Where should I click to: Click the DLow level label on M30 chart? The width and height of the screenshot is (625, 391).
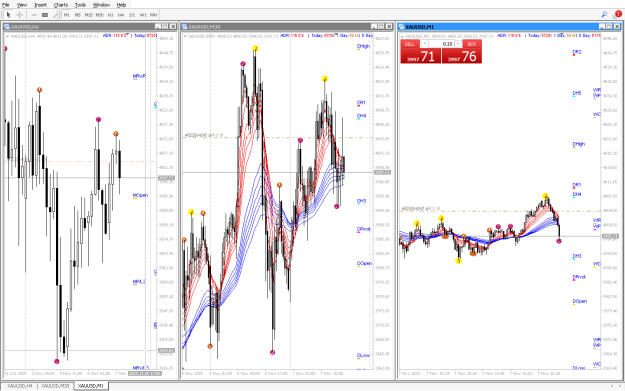point(363,355)
